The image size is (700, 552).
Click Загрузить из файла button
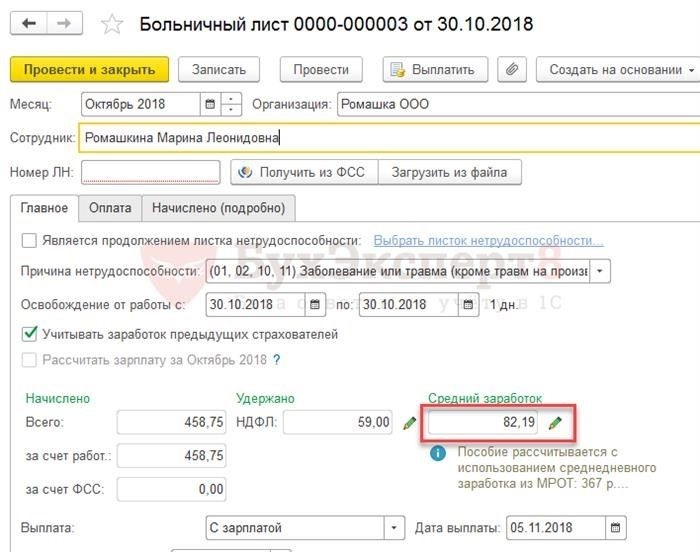point(450,172)
